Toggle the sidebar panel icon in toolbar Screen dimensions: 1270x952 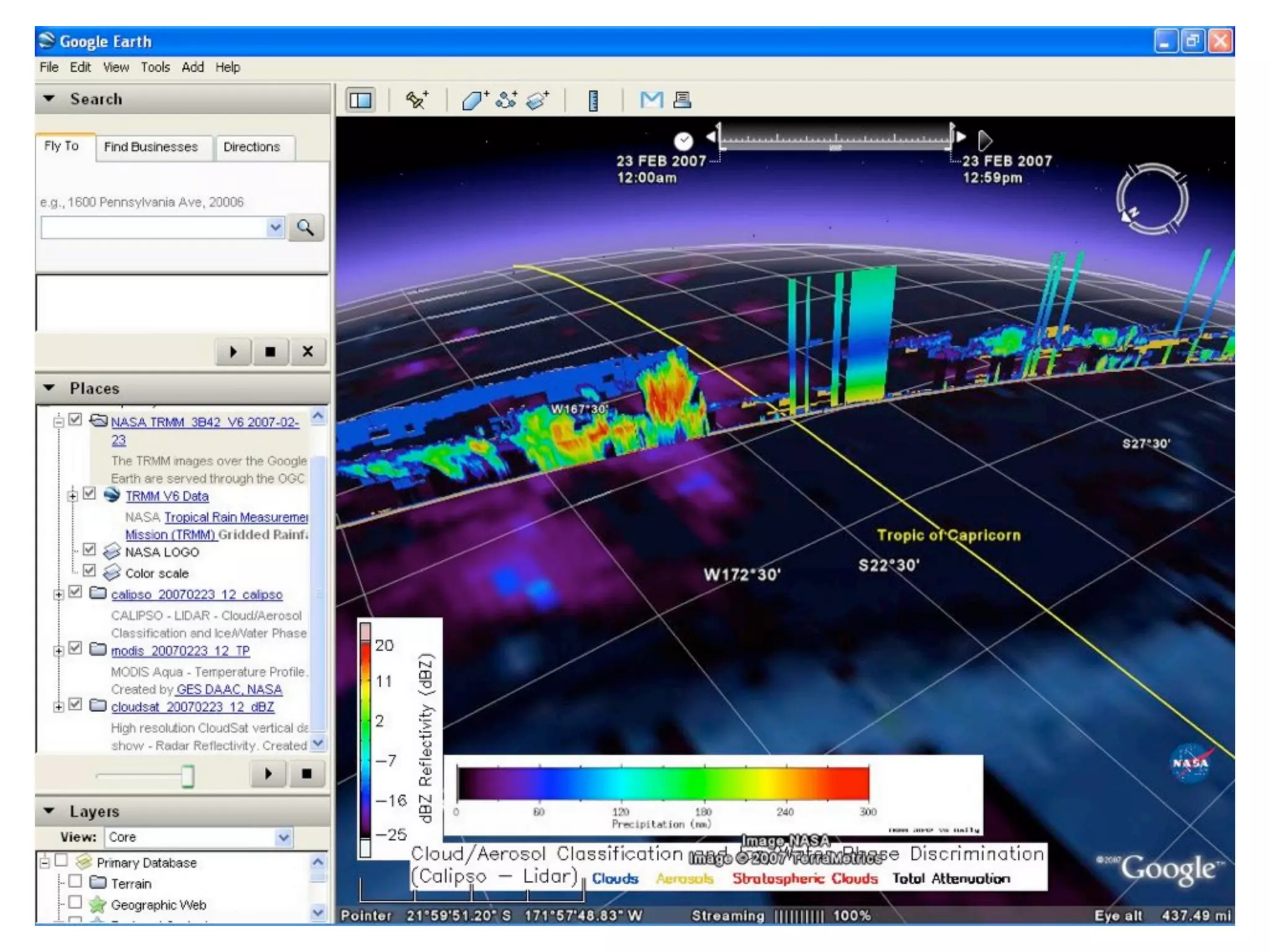360,100
